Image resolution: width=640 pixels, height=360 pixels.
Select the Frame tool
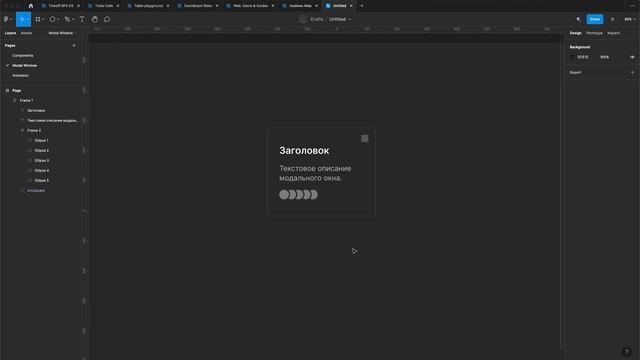(x=38, y=19)
